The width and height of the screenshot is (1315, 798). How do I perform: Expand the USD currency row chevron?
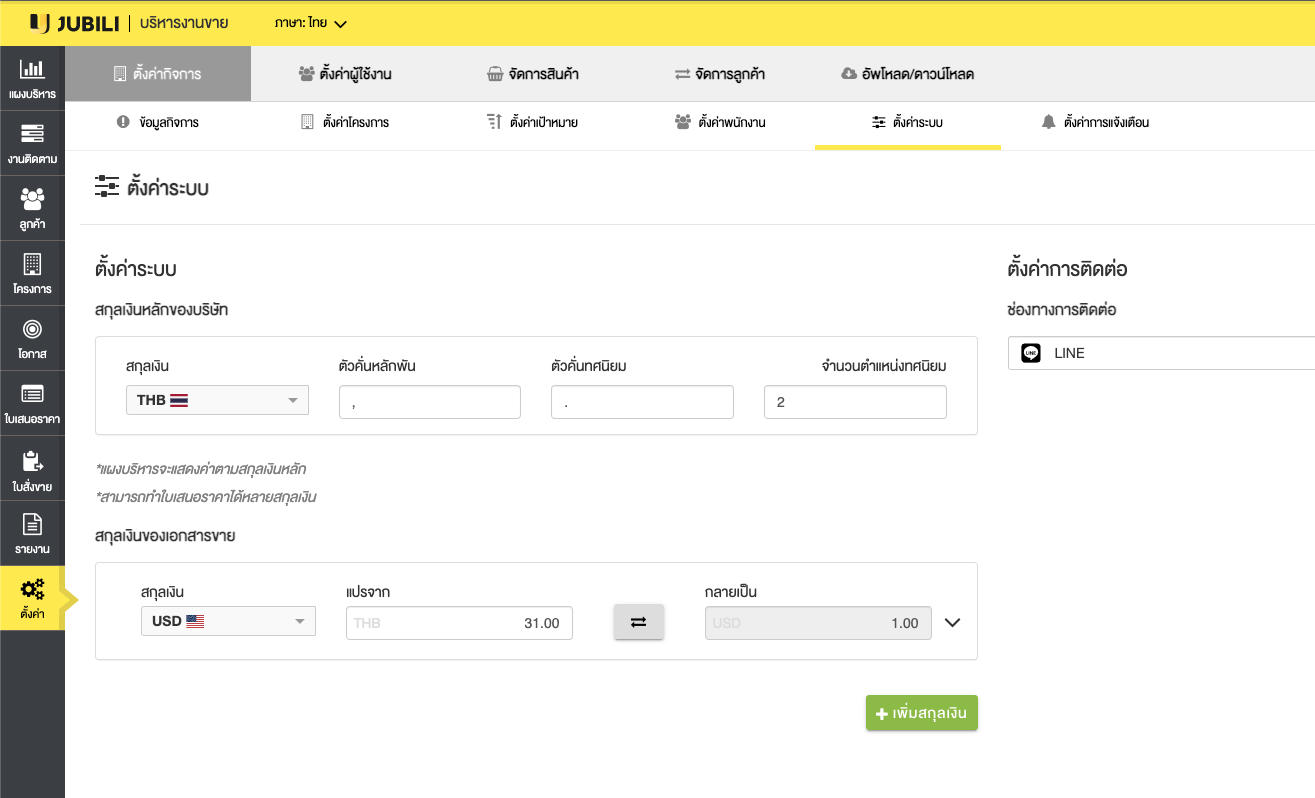(x=952, y=622)
